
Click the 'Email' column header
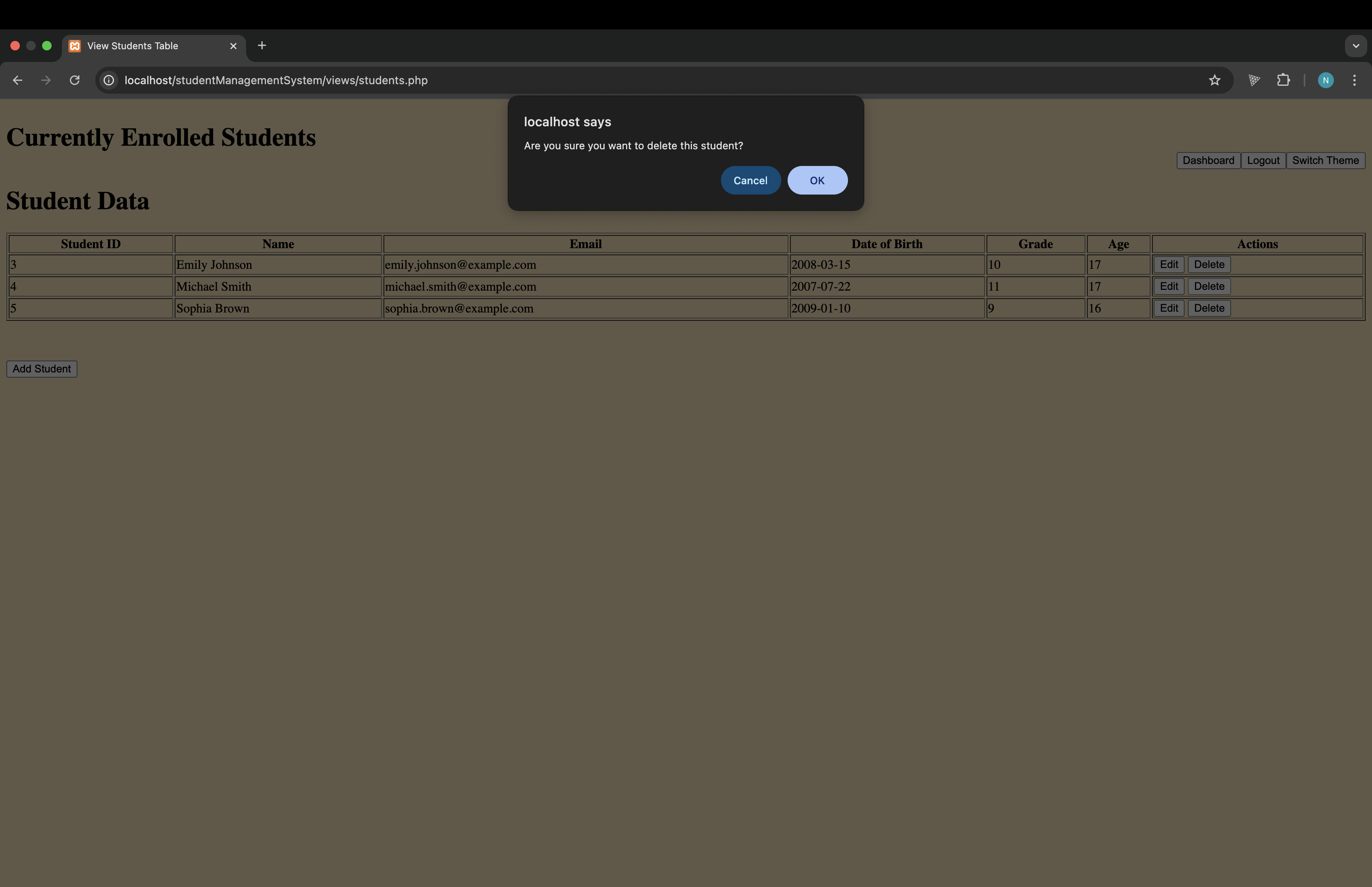(586, 244)
